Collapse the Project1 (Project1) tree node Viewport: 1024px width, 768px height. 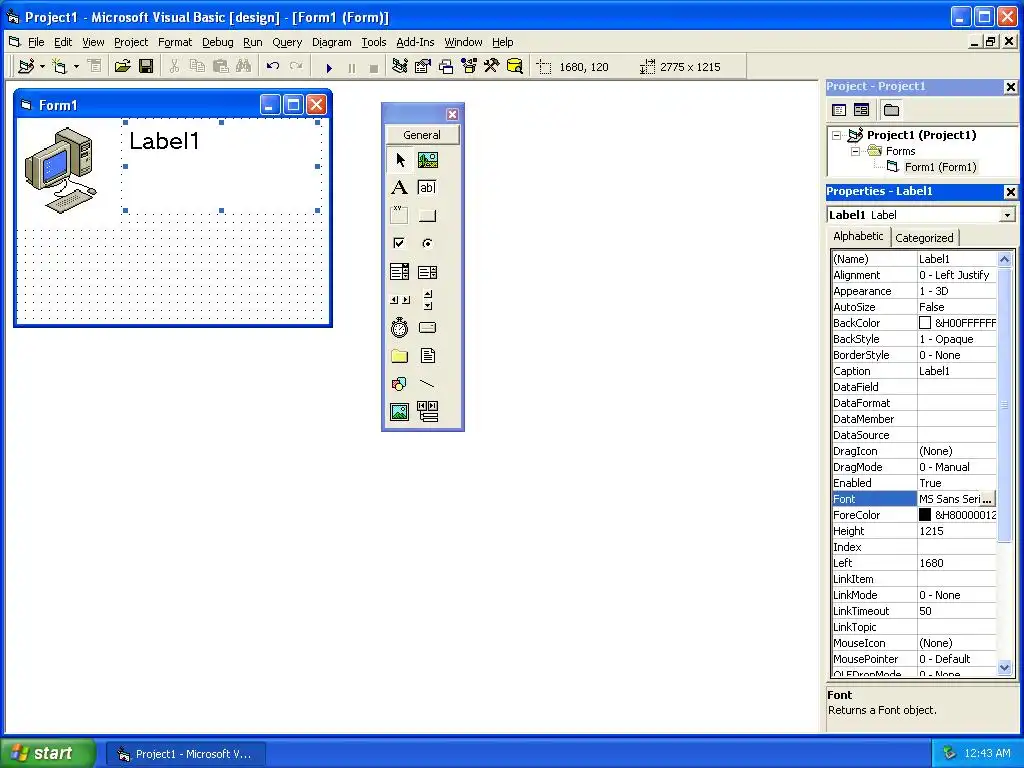[x=837, y=136]
